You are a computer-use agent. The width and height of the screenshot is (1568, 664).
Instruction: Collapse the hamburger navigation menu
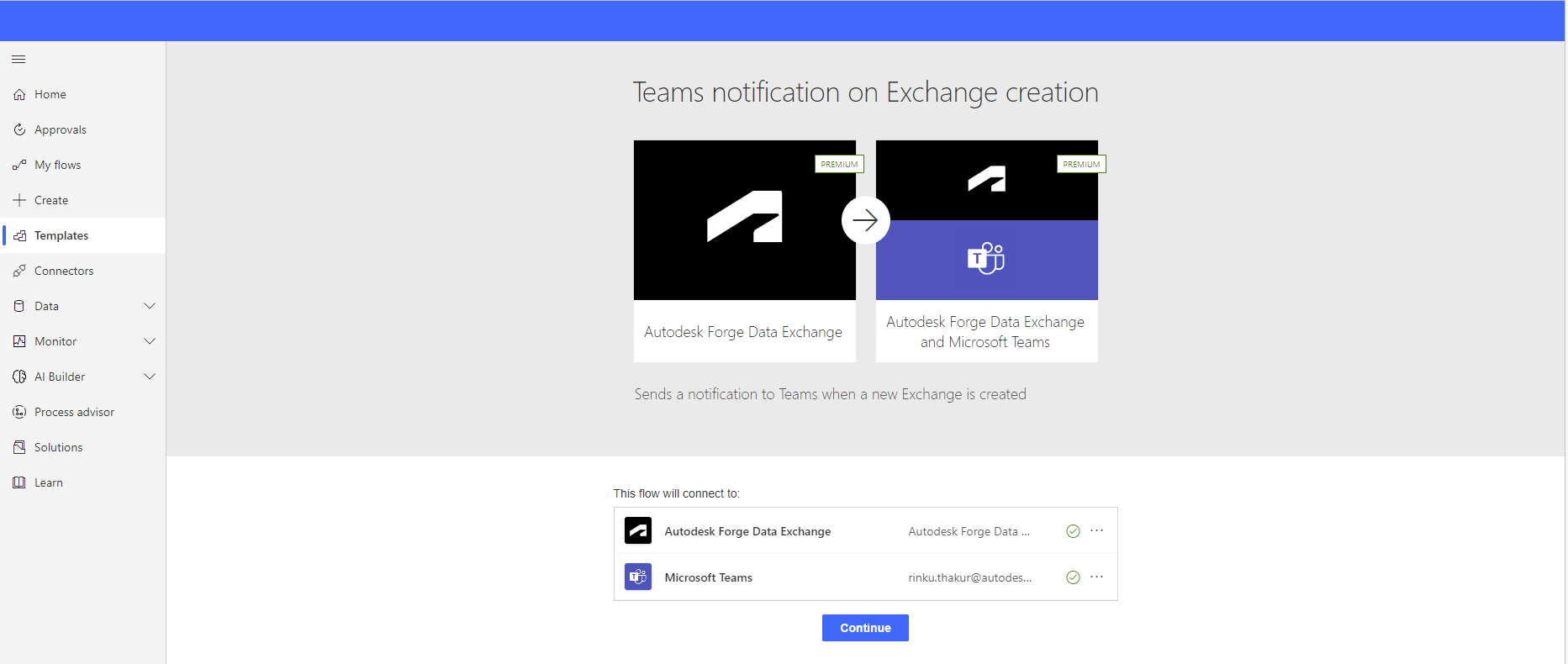tap(18, 60)
